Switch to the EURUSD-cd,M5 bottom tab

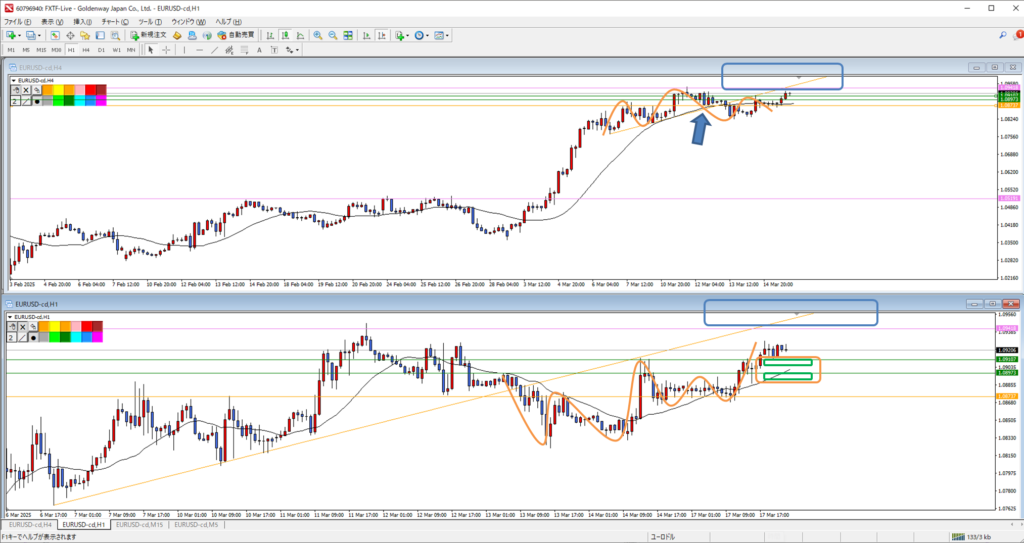coord(197,525)
